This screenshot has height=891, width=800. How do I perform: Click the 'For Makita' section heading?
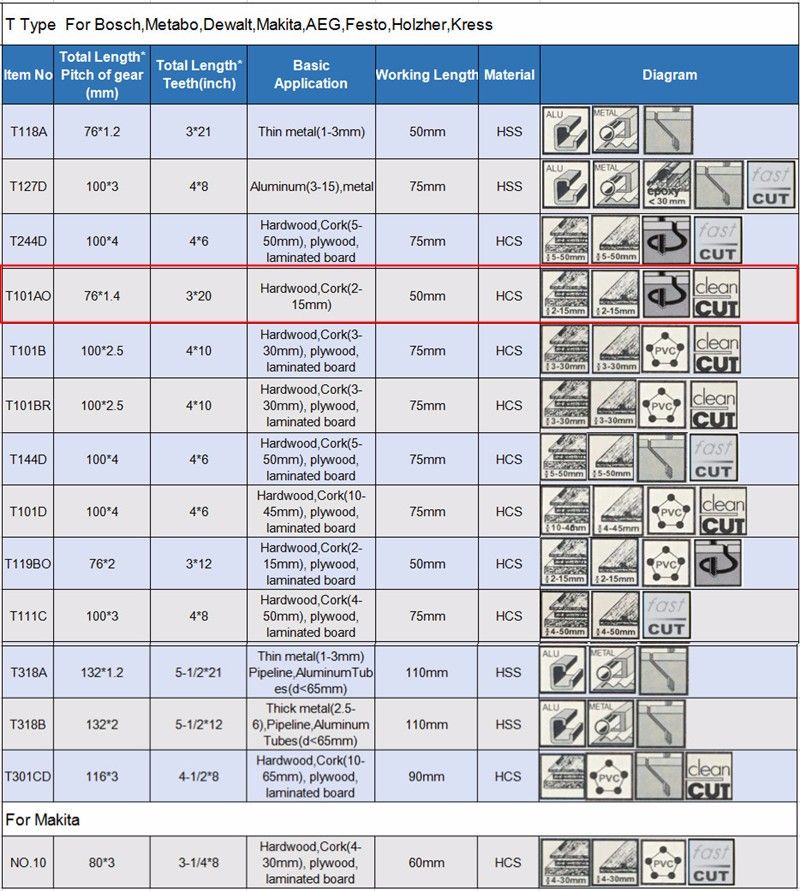[x=43, y=820]
